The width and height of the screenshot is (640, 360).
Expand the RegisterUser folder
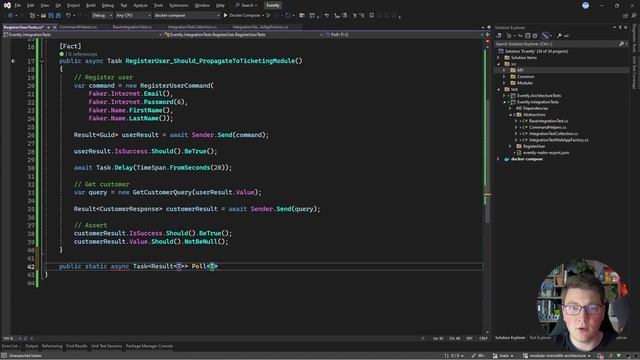tap(510, 146)
